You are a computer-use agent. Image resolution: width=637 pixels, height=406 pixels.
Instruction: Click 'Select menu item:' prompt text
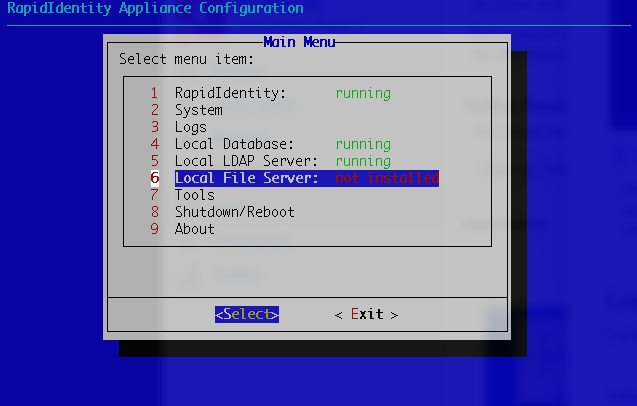[x=186, y=59]
